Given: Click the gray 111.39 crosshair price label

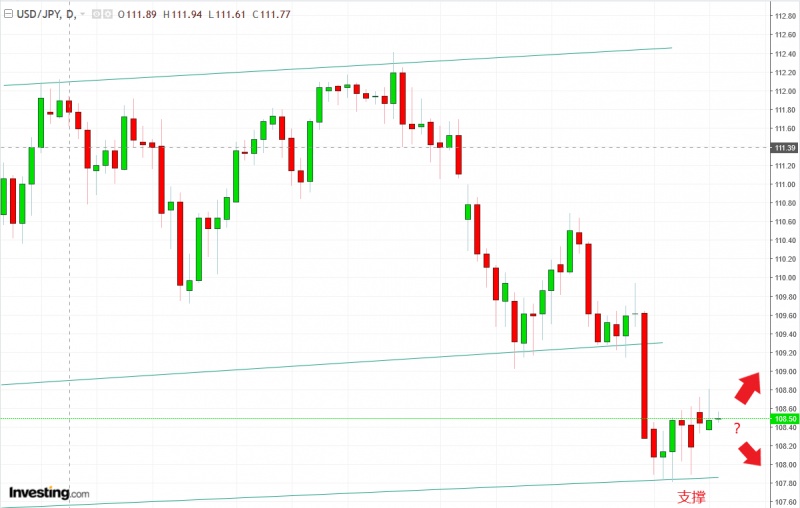Looking at the screenshot, I should 784,148.
